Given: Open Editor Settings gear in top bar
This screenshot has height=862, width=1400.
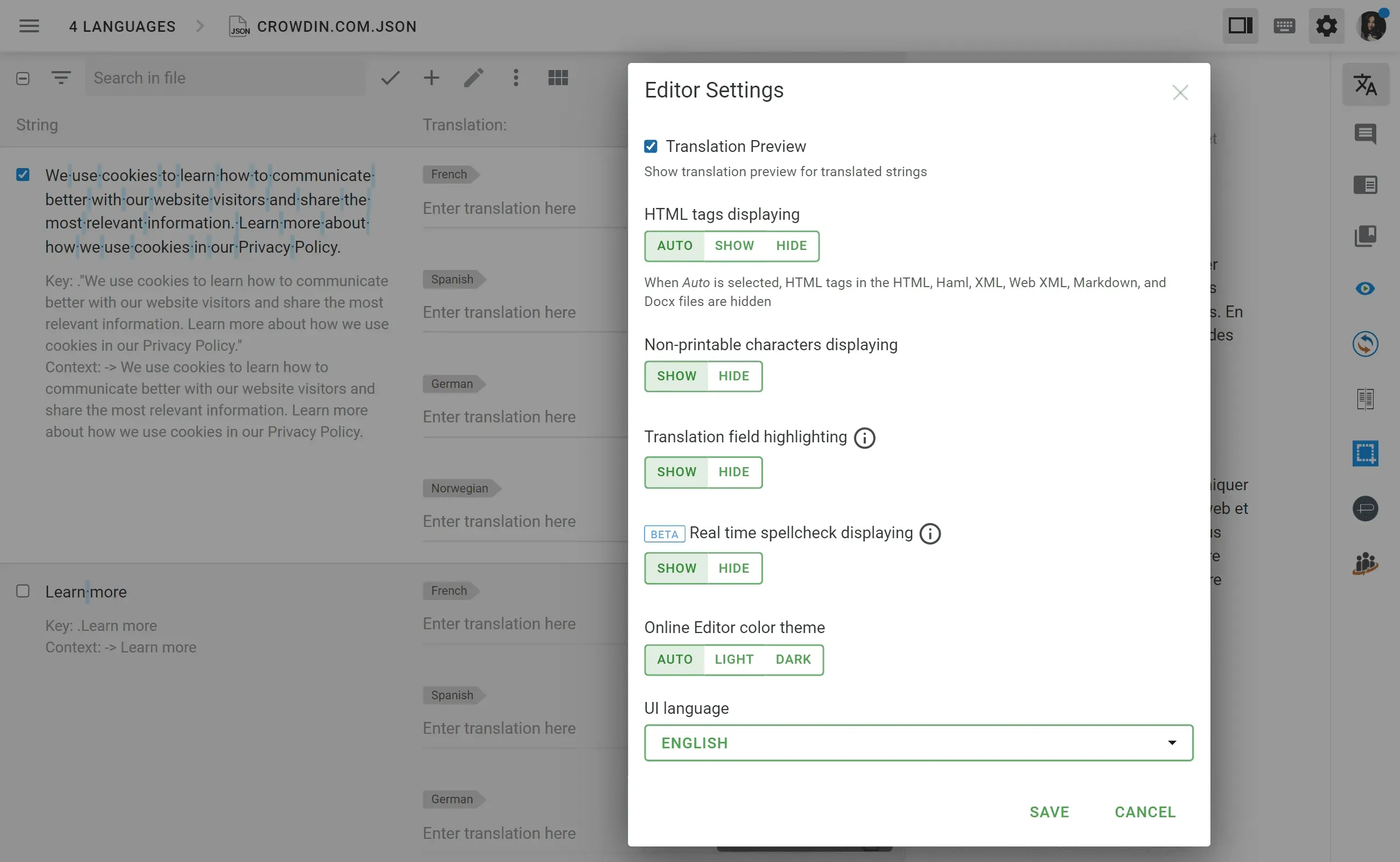Looking at the screenshot, I should tap(1326, 26).
